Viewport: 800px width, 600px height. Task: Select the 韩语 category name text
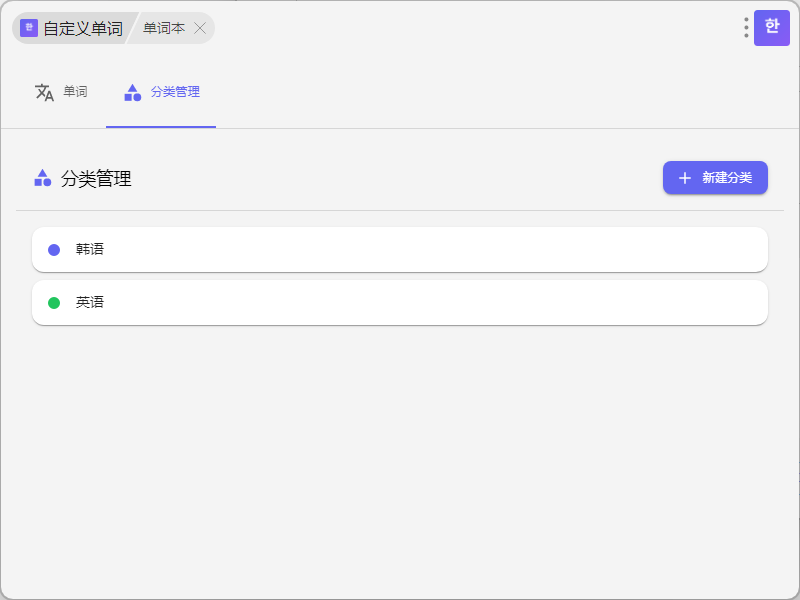pos(90,249)
